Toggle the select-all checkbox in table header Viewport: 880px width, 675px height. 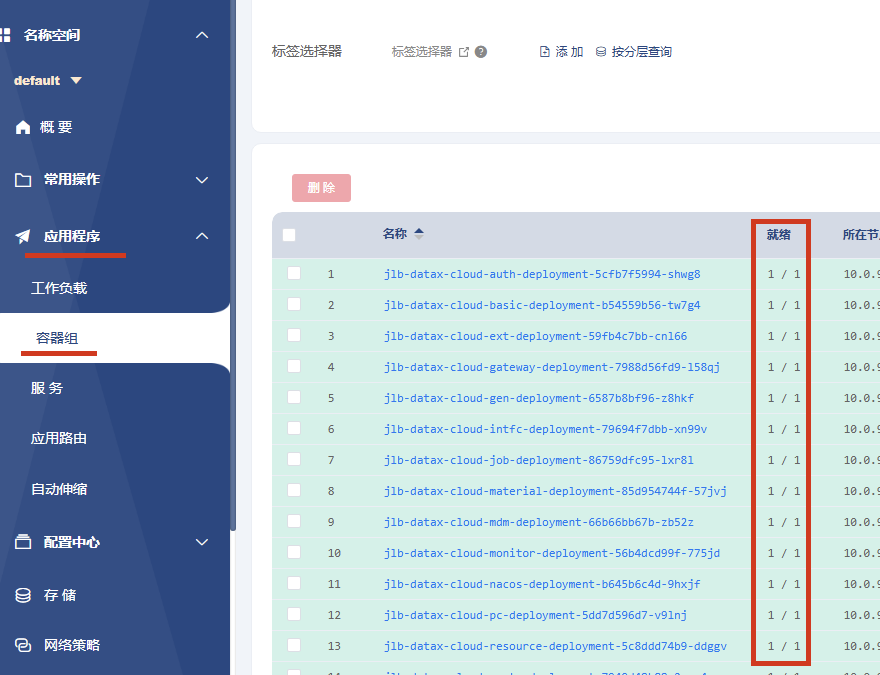(x=289, y=235)
